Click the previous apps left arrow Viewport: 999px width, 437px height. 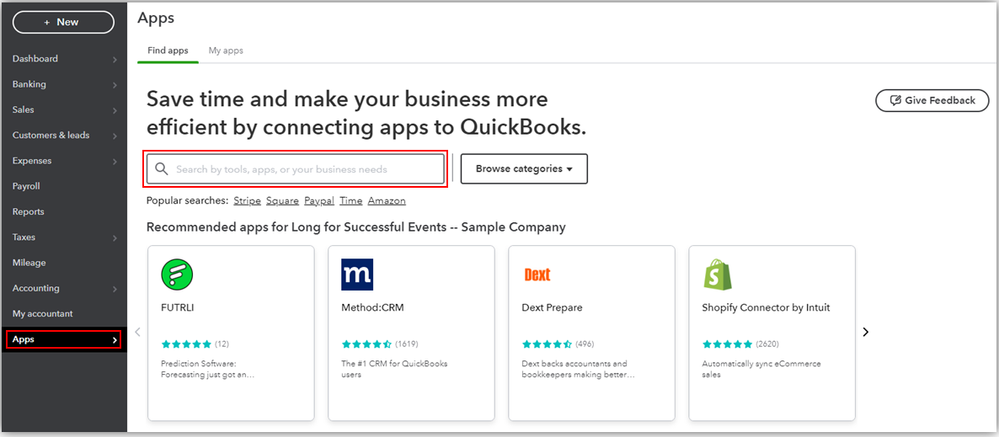(138, 332)
